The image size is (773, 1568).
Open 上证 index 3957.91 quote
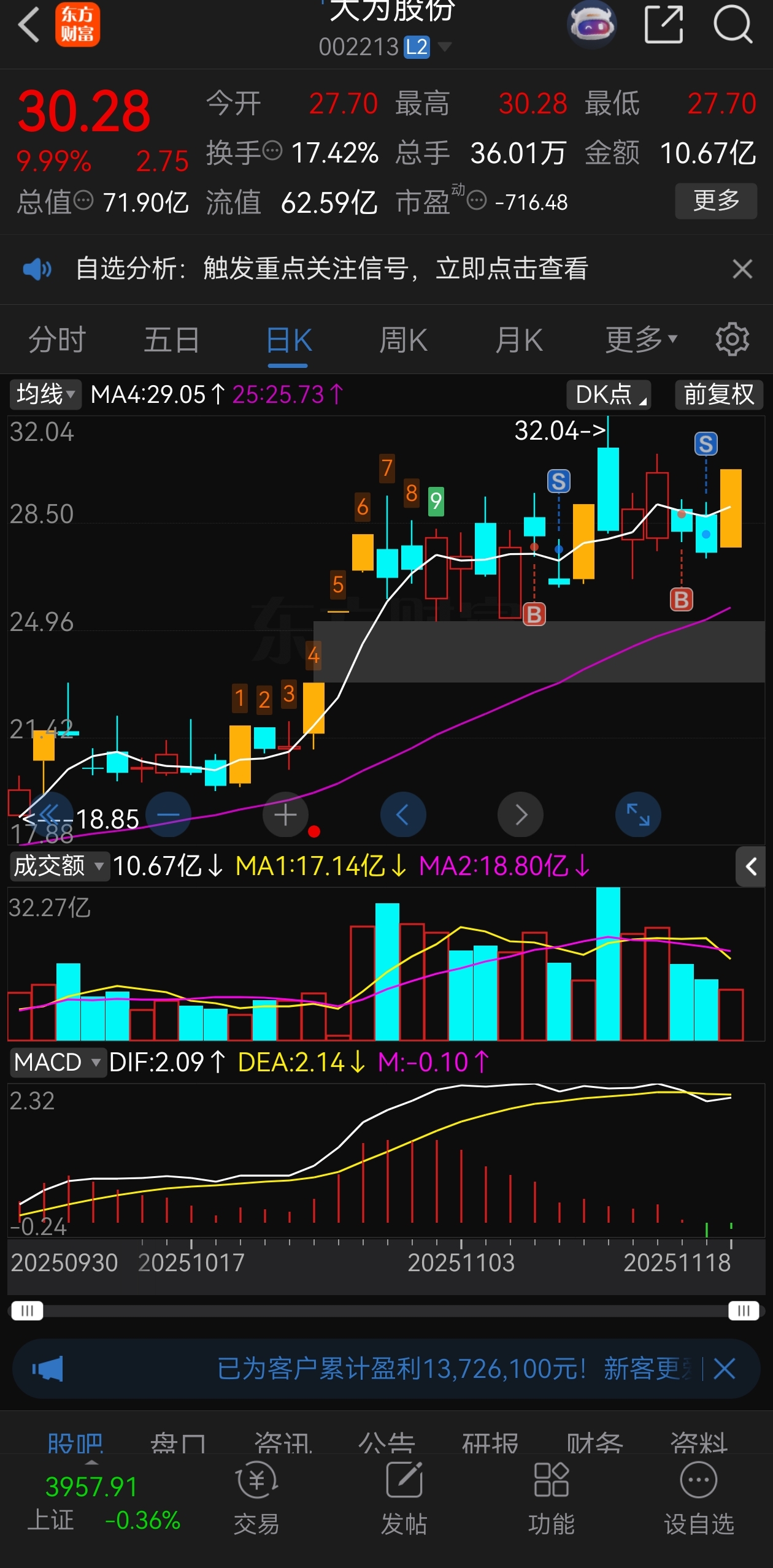pyautogui.click(x=104, y=1504)
